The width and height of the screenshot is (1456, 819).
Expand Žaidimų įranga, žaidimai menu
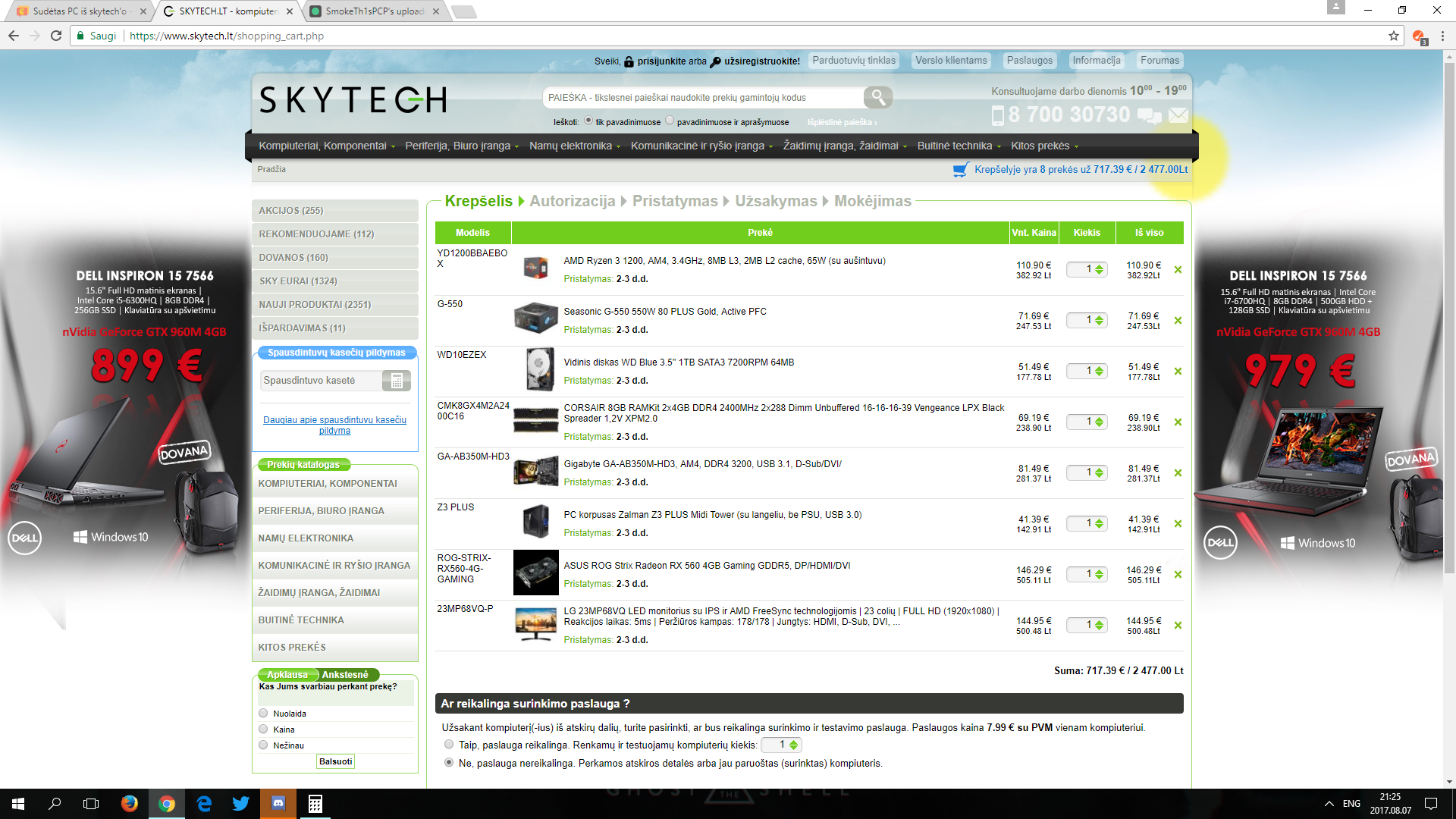pyautogui.click(x=845, y=146)
